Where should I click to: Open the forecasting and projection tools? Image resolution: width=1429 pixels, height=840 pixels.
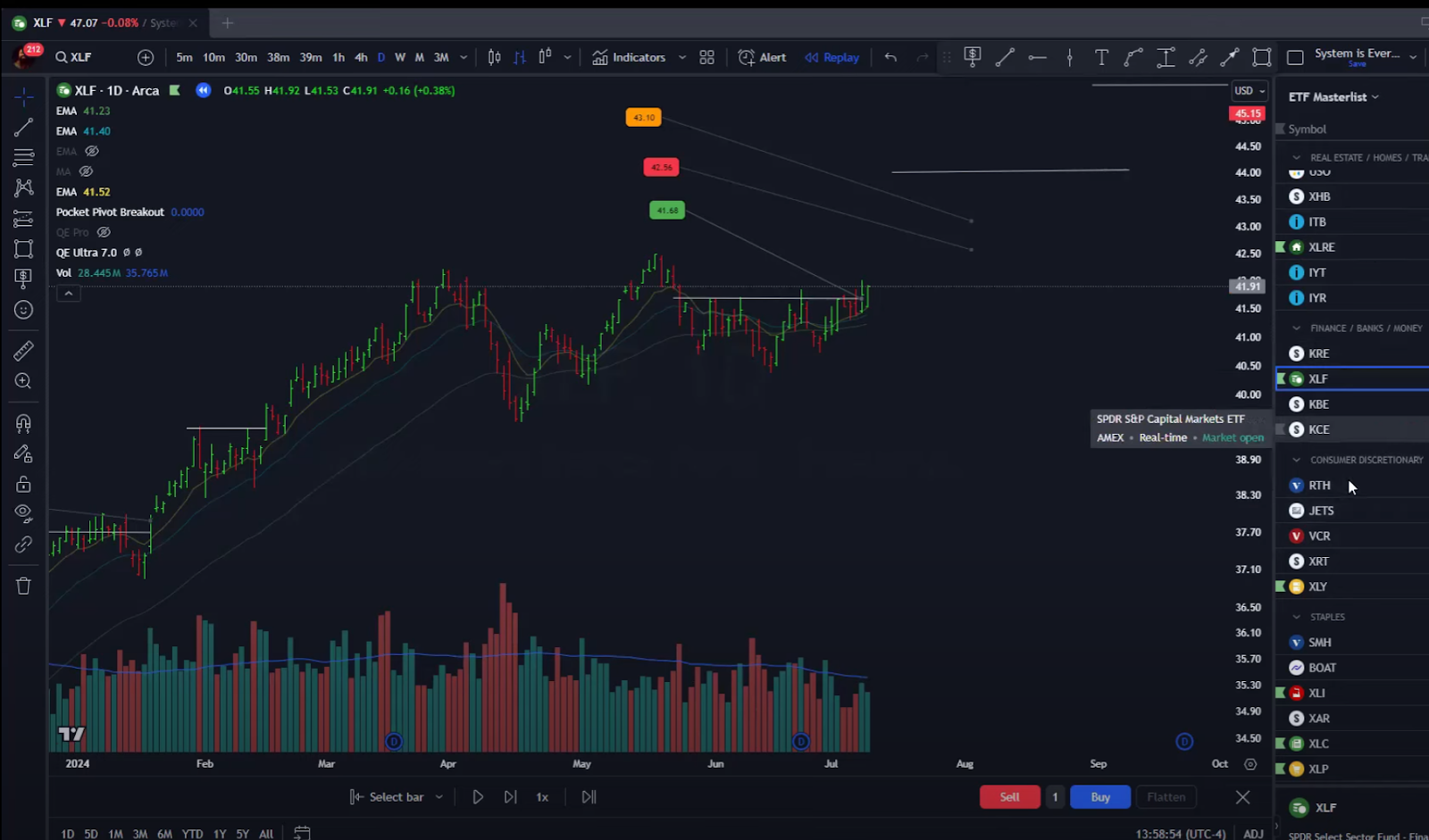(23, 219)
